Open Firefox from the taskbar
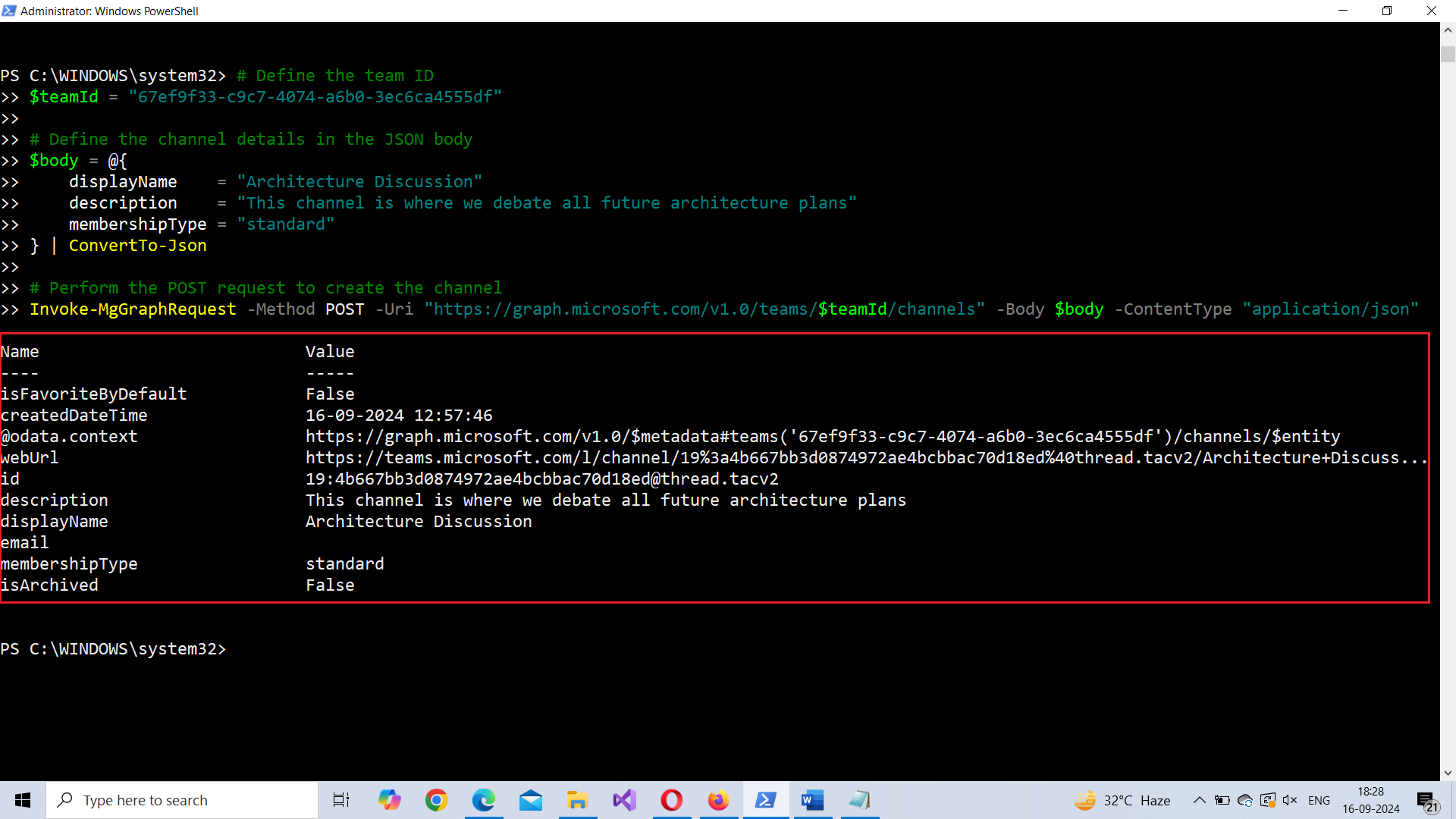Image resolution: width=1456 pixels, height=819 pixels. (x=718, y=800)
